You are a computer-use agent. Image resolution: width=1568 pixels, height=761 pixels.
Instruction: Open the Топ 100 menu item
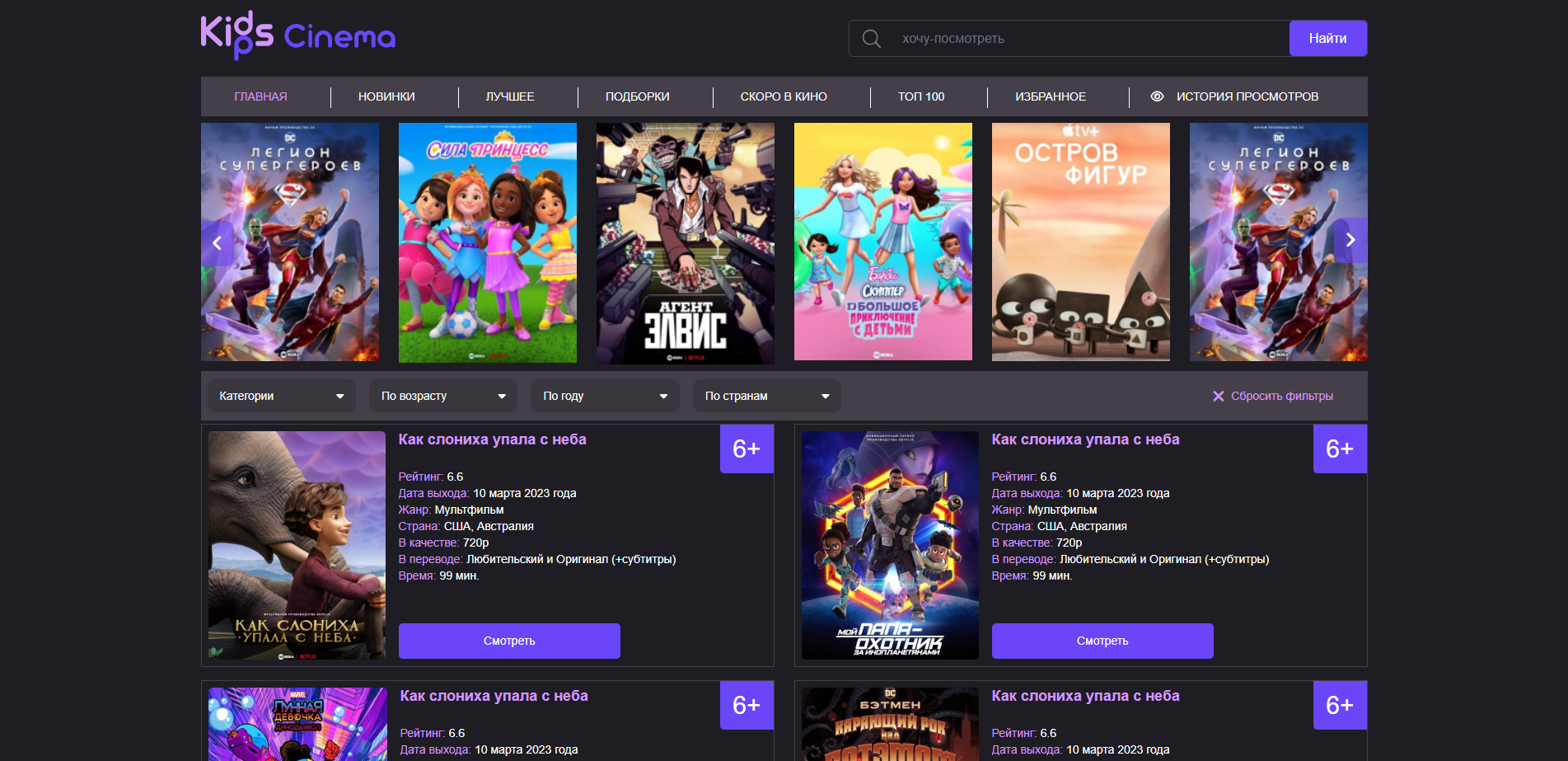[920, 96]
